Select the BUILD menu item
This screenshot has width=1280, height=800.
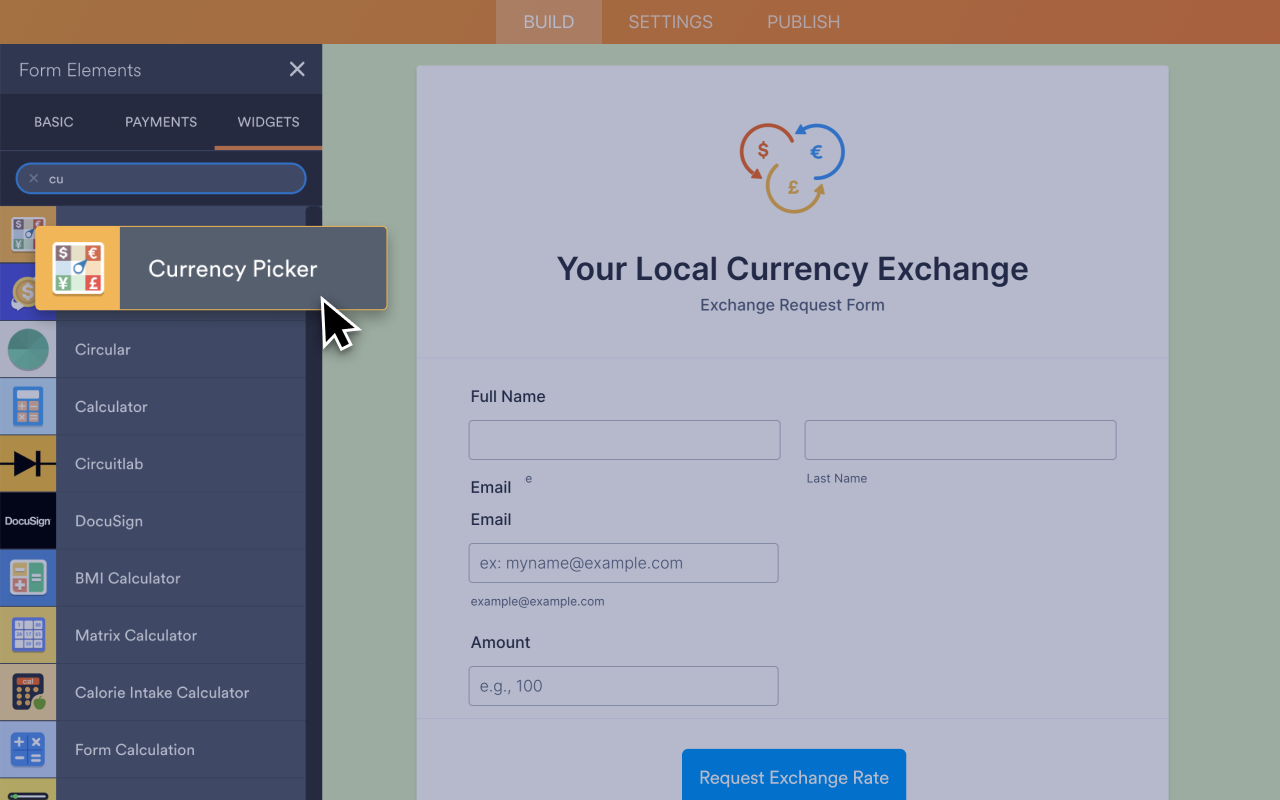pos(548,21)
